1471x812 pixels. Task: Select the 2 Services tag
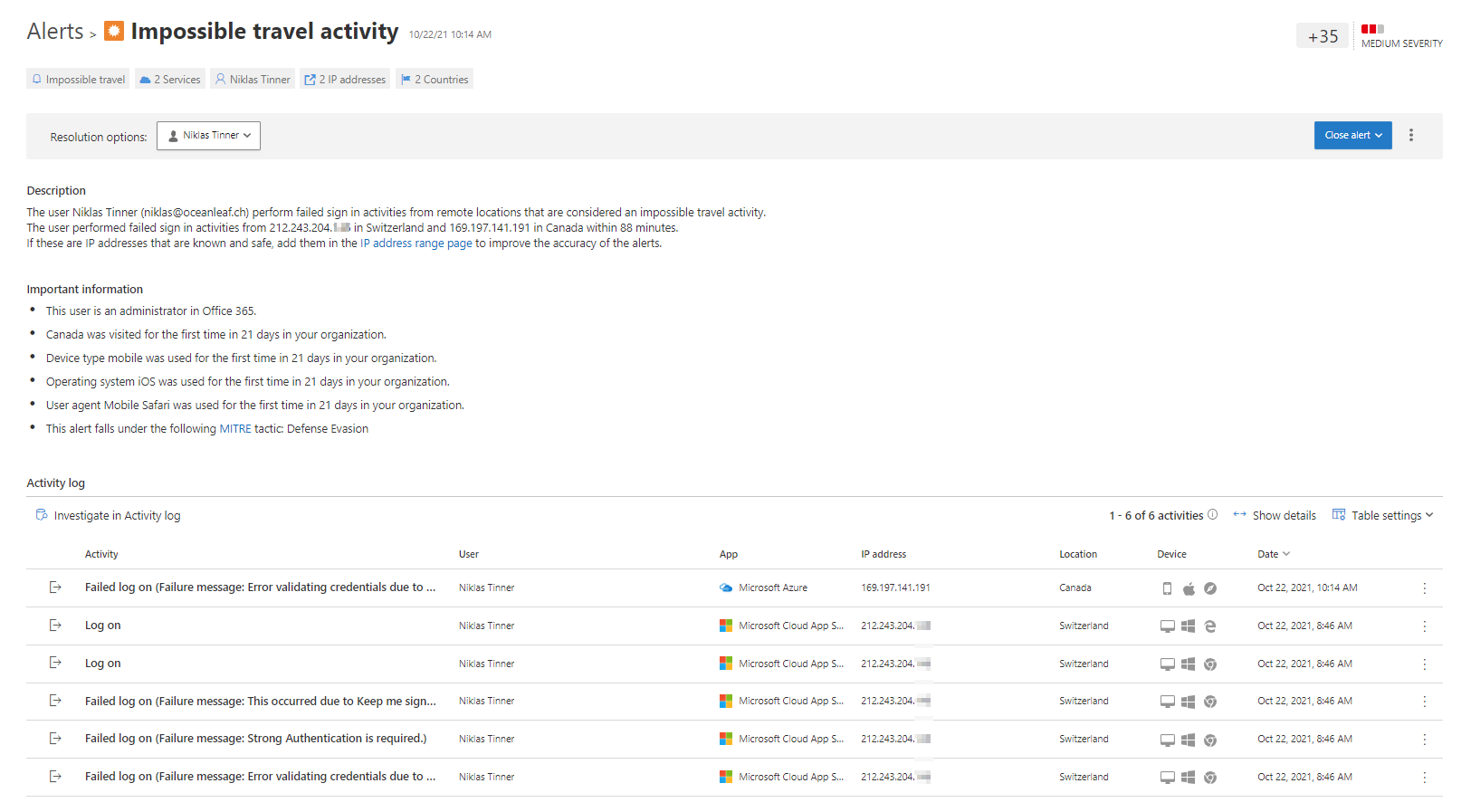click(x=170, y=80)
